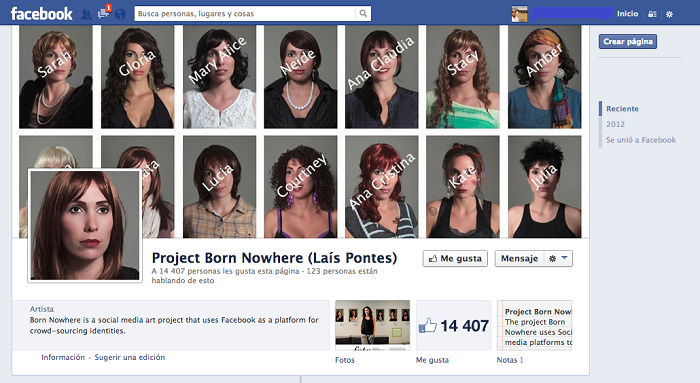
Task: Focus the 'Busca personas, lugares y cosas' search field
Action: tap(245, 14)
